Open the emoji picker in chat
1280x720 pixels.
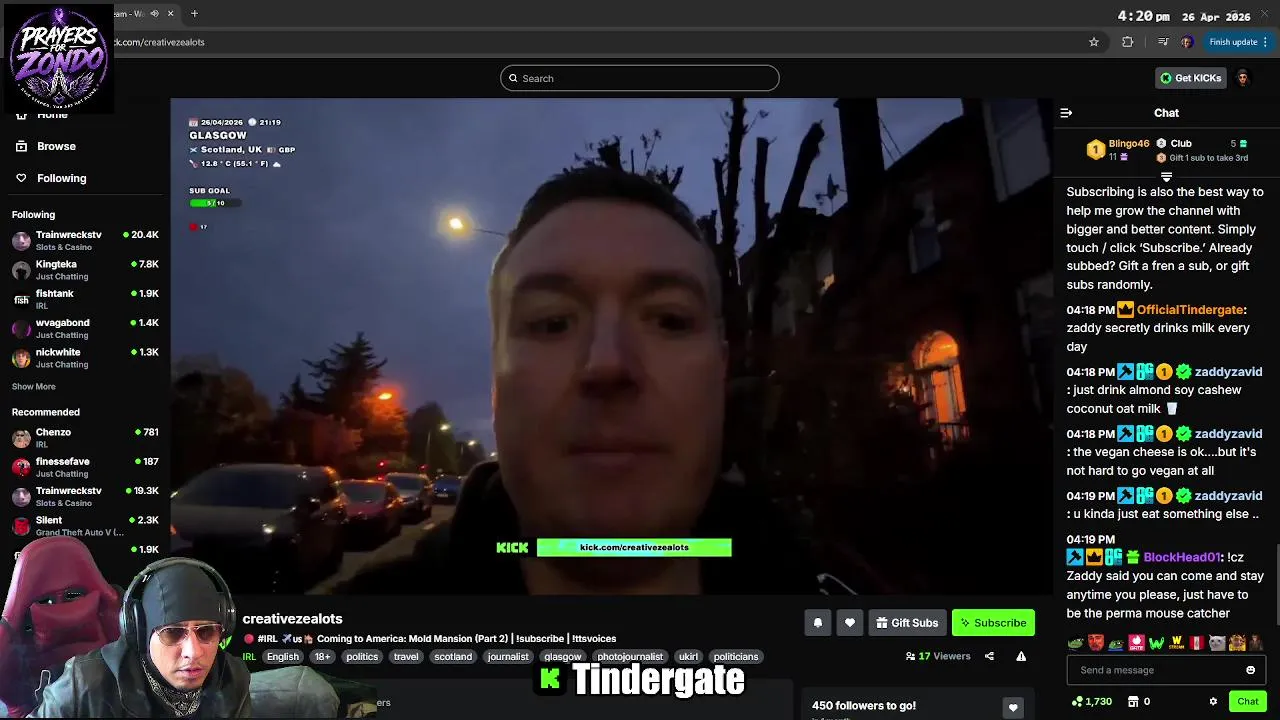pos(1250,670)
